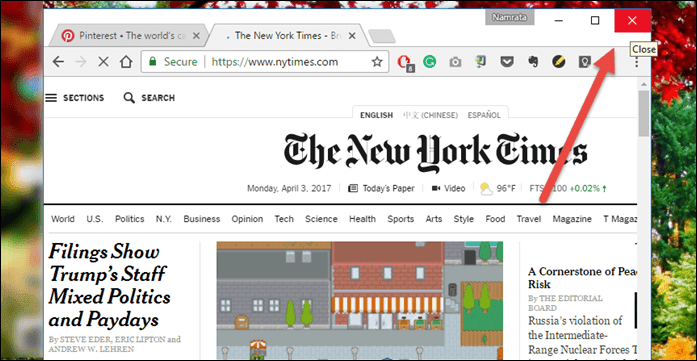Viewport: 697px width, 361px height.
Task: Maximize the Chrome window
Action: click(x=595, y=20)
